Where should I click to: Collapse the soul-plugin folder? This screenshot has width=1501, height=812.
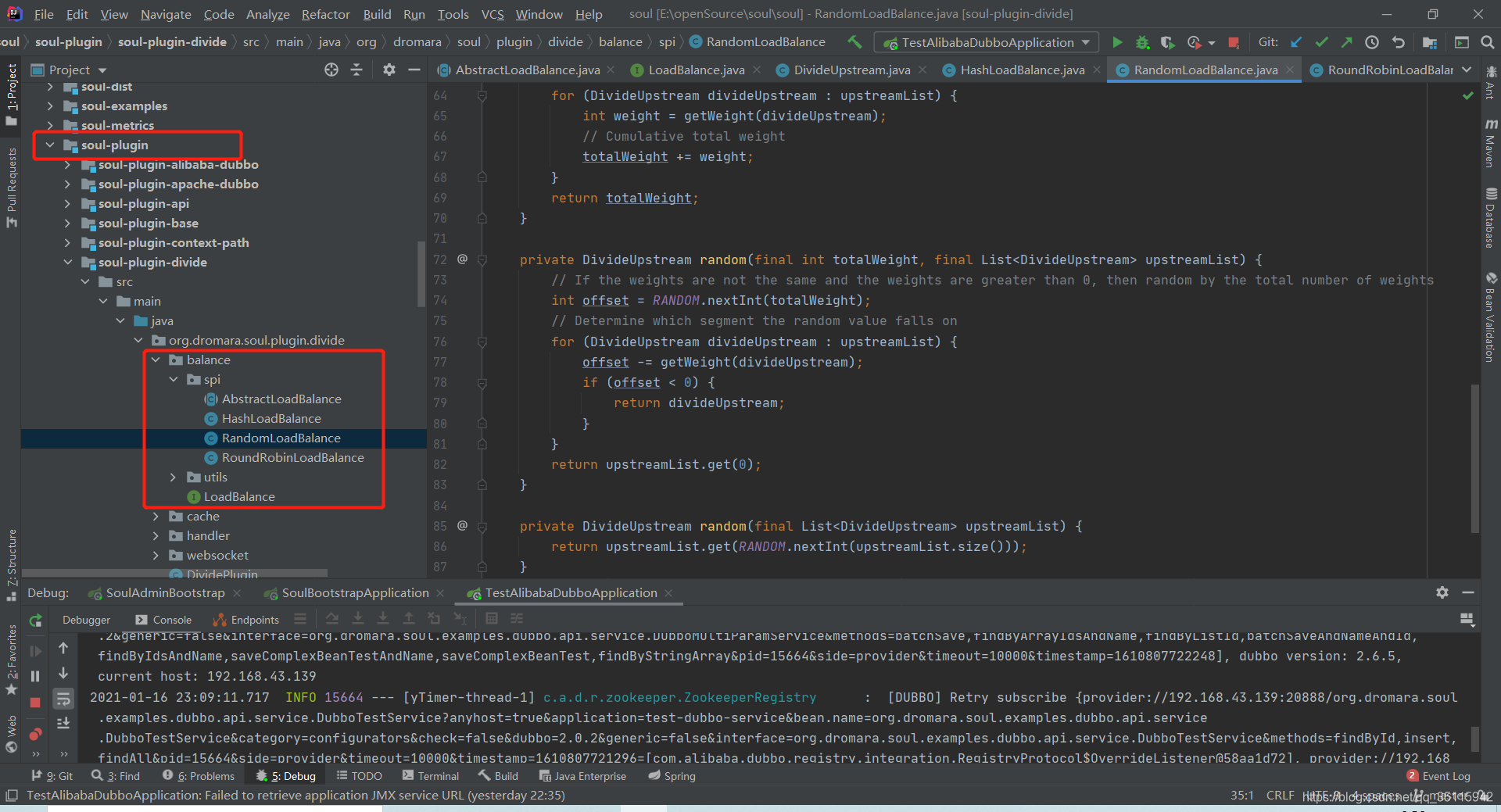[x=50, y=145]
